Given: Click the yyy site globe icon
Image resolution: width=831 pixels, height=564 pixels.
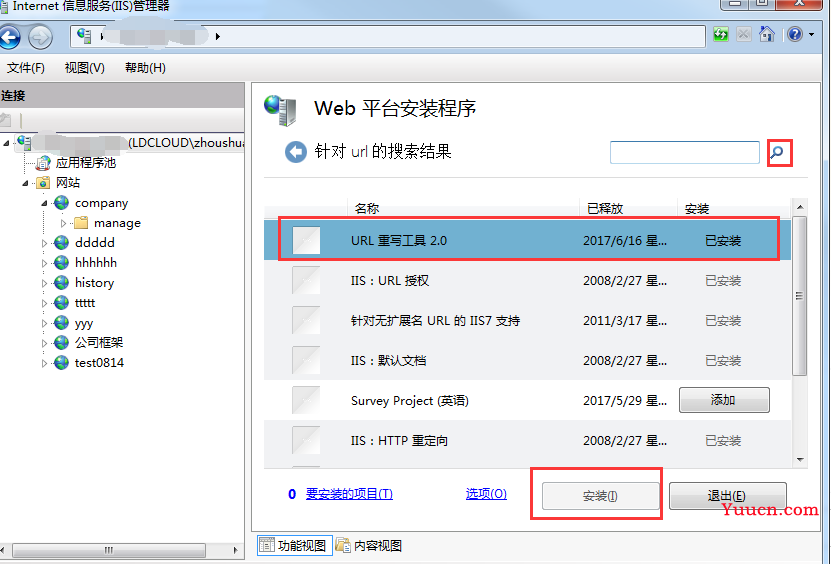Looking at the screenshot, I should (x=61, y=323).
